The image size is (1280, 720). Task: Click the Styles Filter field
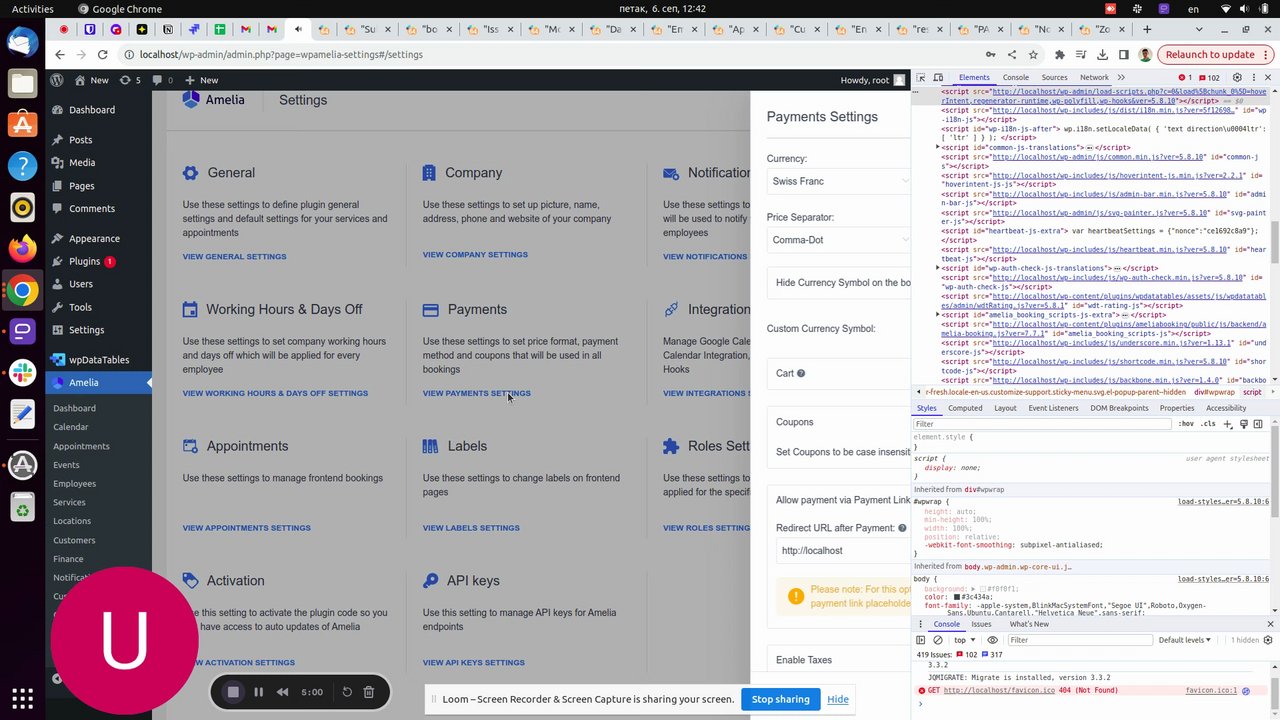(1042, 424)
